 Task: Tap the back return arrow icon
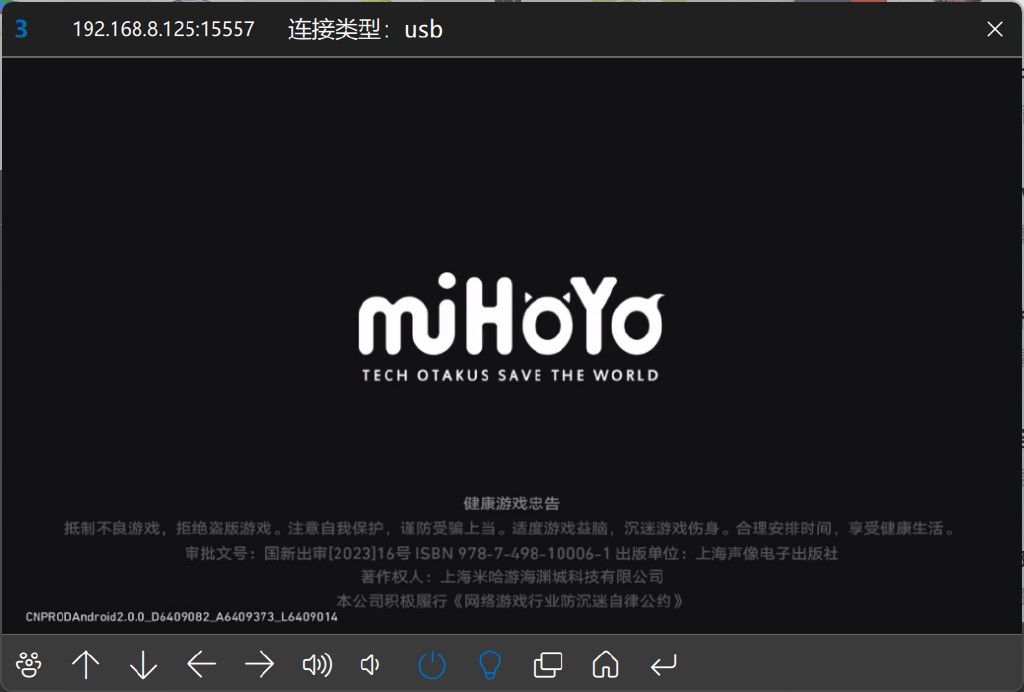click(x=663, y=664)
